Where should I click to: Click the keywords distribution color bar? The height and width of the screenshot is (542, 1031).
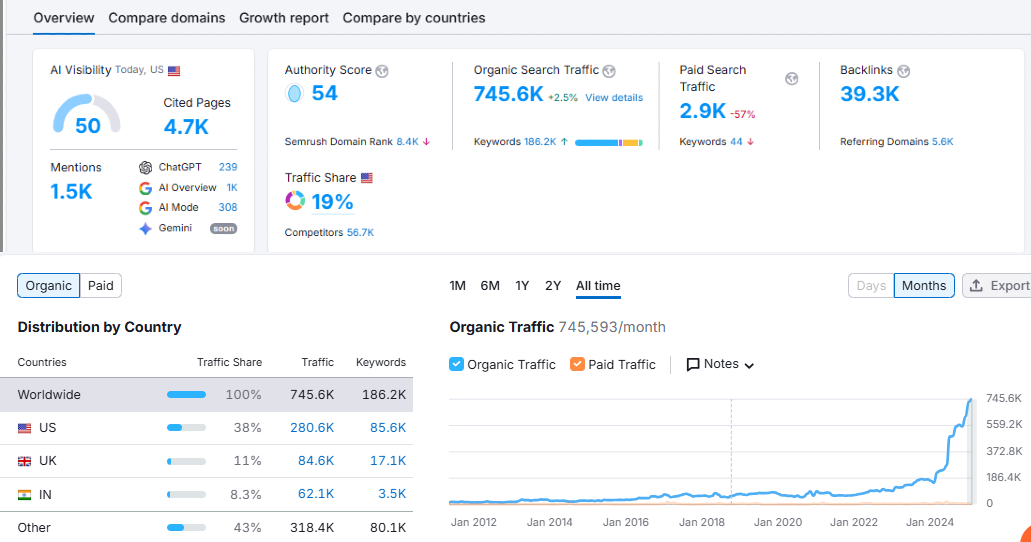(x=608, y=143)
